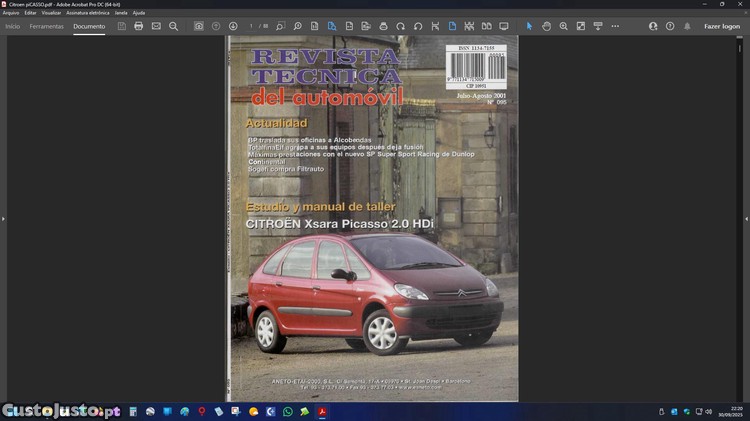Screen dimensions: 750x421
Task: Click the rotate clockwise icon
Action: pos(400,26)
